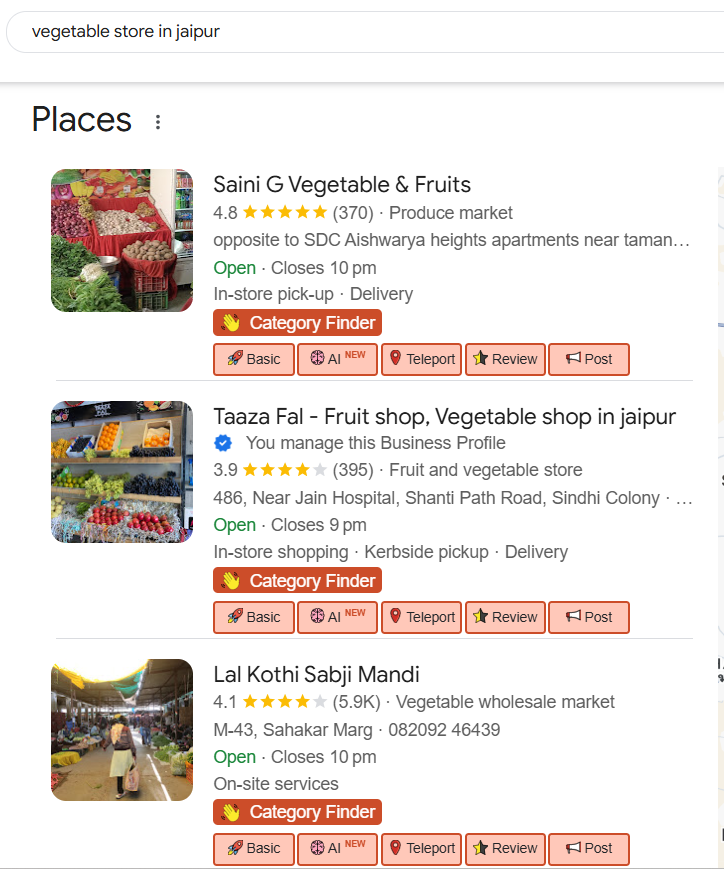Open the Saini G Vegetable & Fruits listing

pos(342,185)
